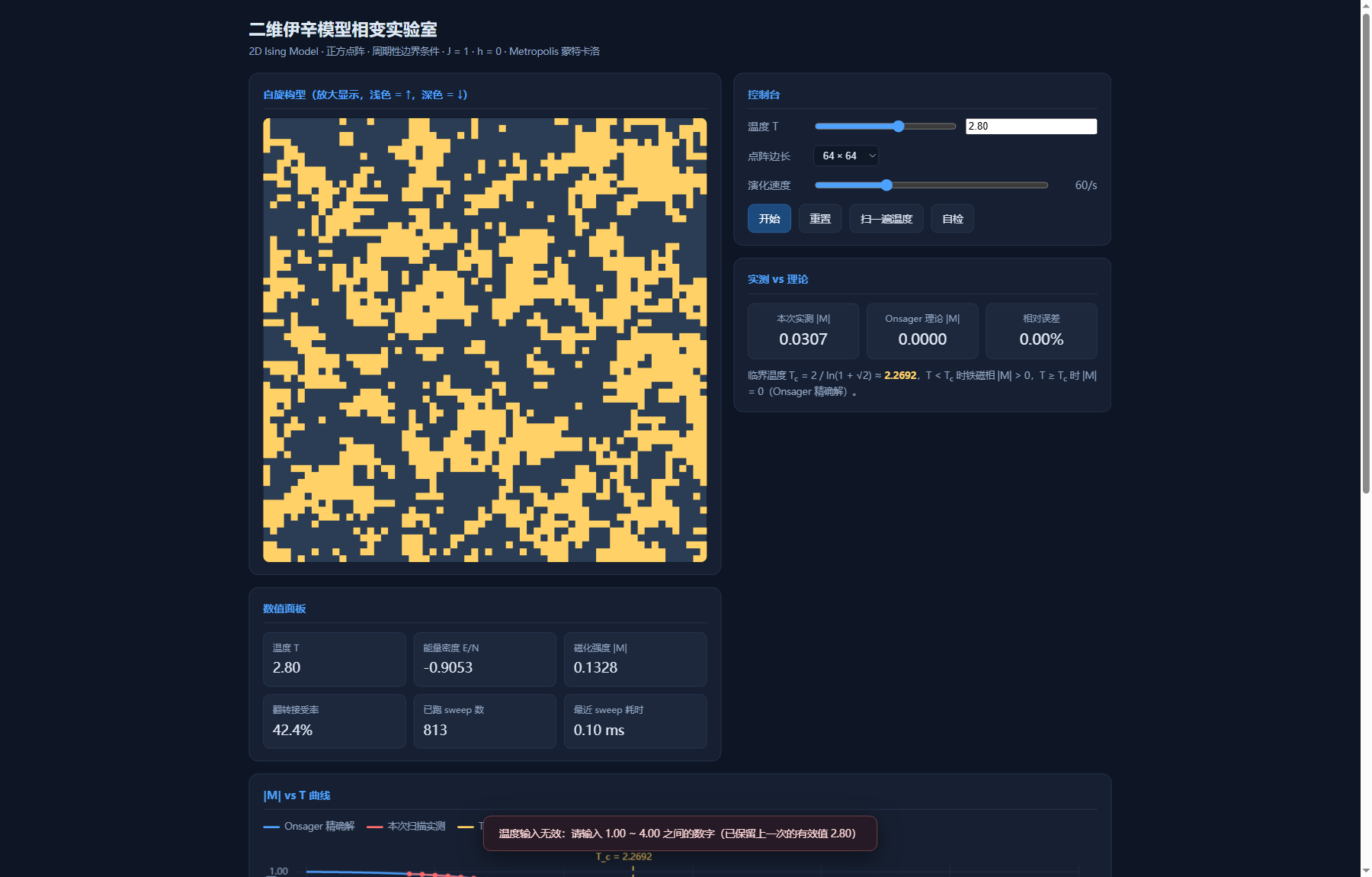Click the 自旋构型 panel heading

(x=365, y=95)
